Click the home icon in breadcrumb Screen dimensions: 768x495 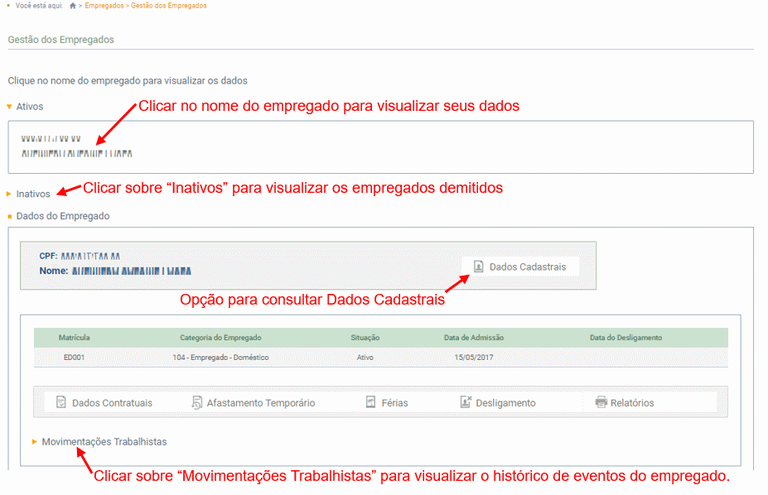(72, 6)
